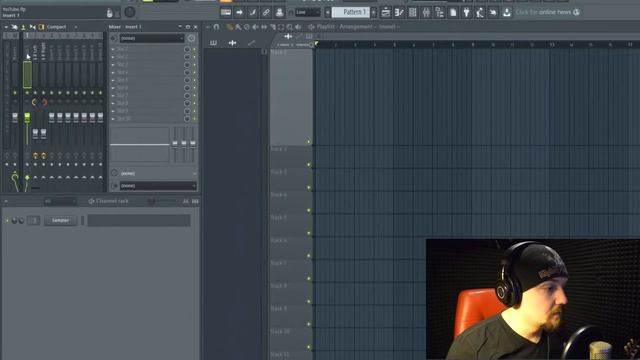Select the playlist Mute tool
The width and height of the screenshot is (640, 360).
256,27
